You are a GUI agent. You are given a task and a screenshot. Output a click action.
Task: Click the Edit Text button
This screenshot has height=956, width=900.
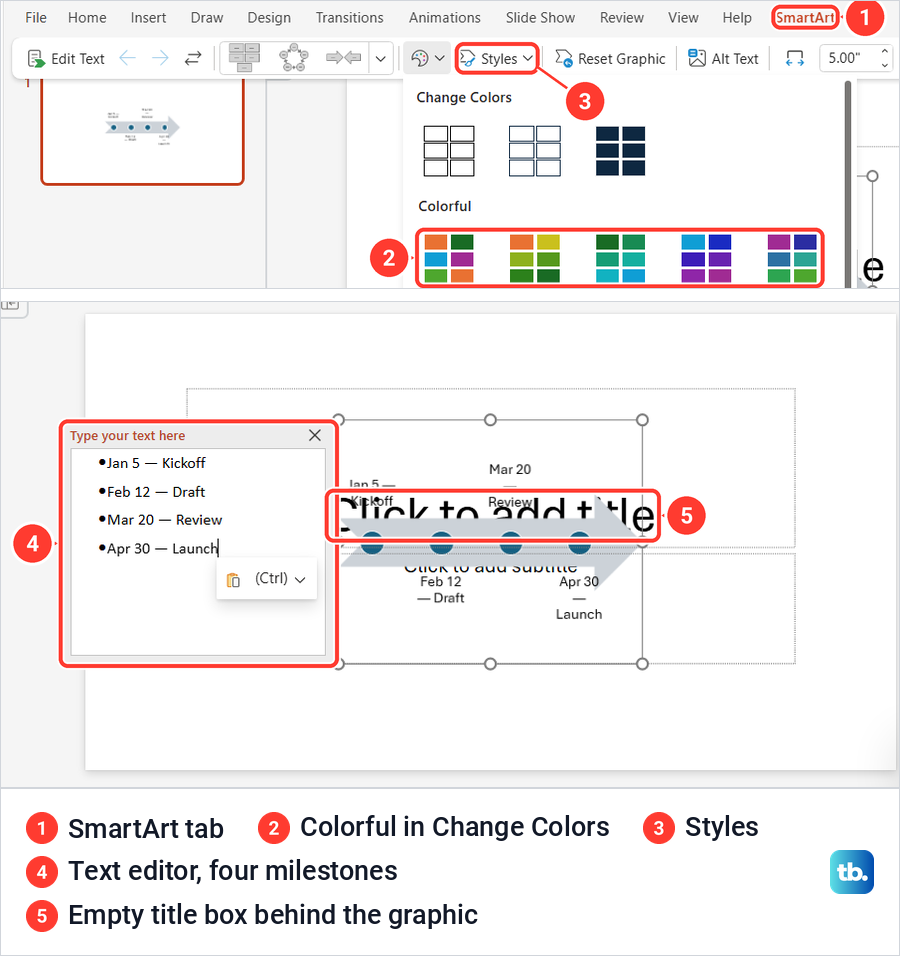66,59
